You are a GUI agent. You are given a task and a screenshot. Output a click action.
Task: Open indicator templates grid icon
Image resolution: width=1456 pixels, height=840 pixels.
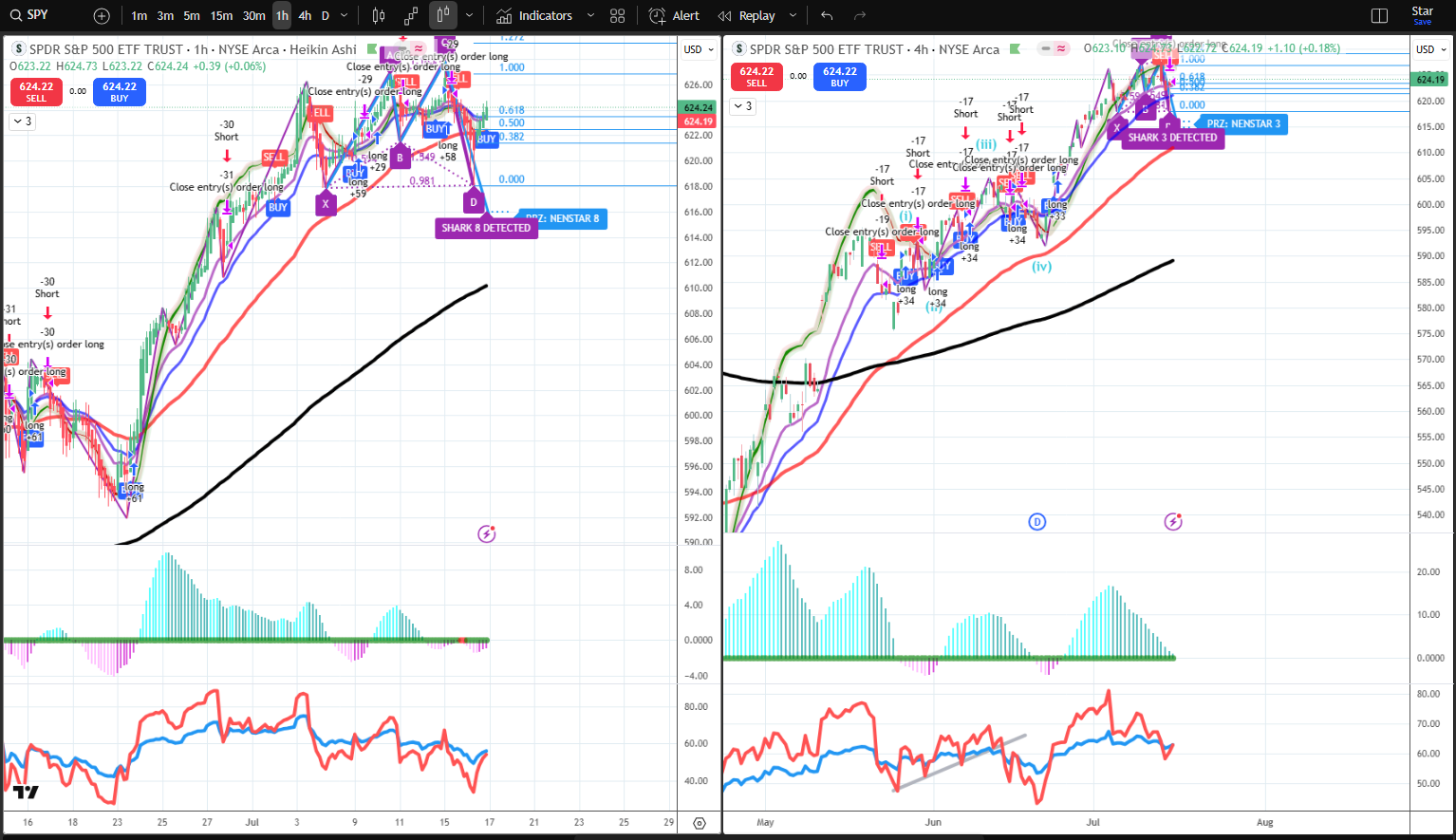(618, 16)
